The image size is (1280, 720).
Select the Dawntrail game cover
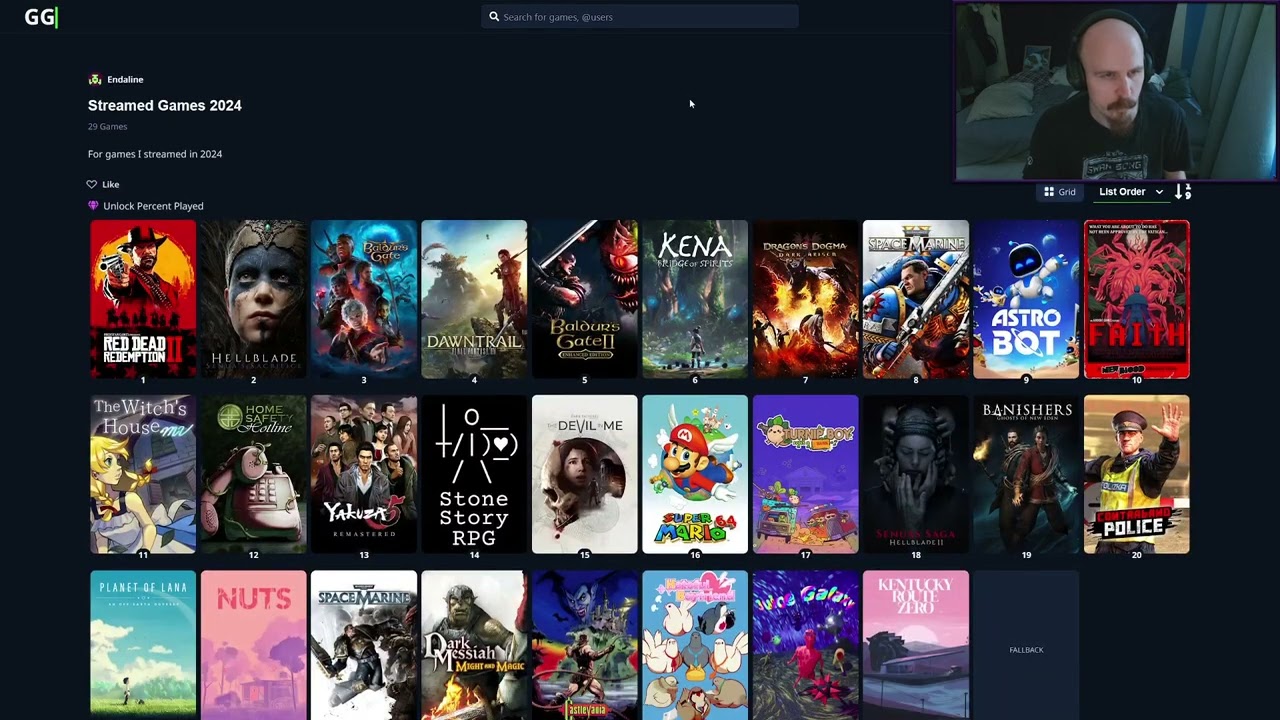pyautogui.click(x=474, y=299)
